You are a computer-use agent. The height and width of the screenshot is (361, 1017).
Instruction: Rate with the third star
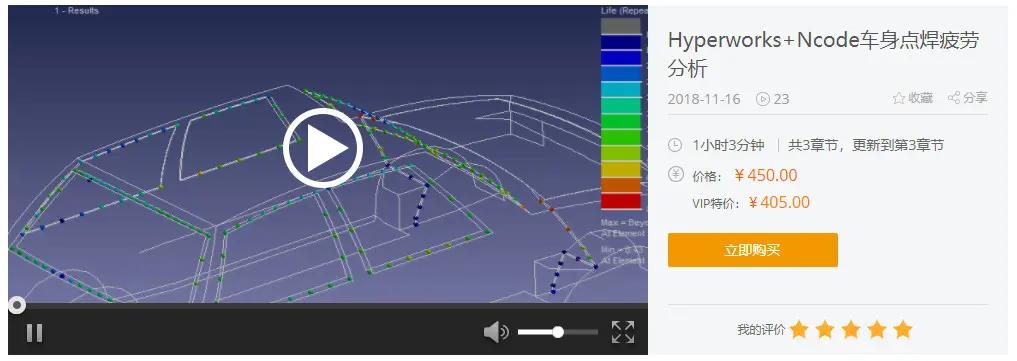click(851, 329)
